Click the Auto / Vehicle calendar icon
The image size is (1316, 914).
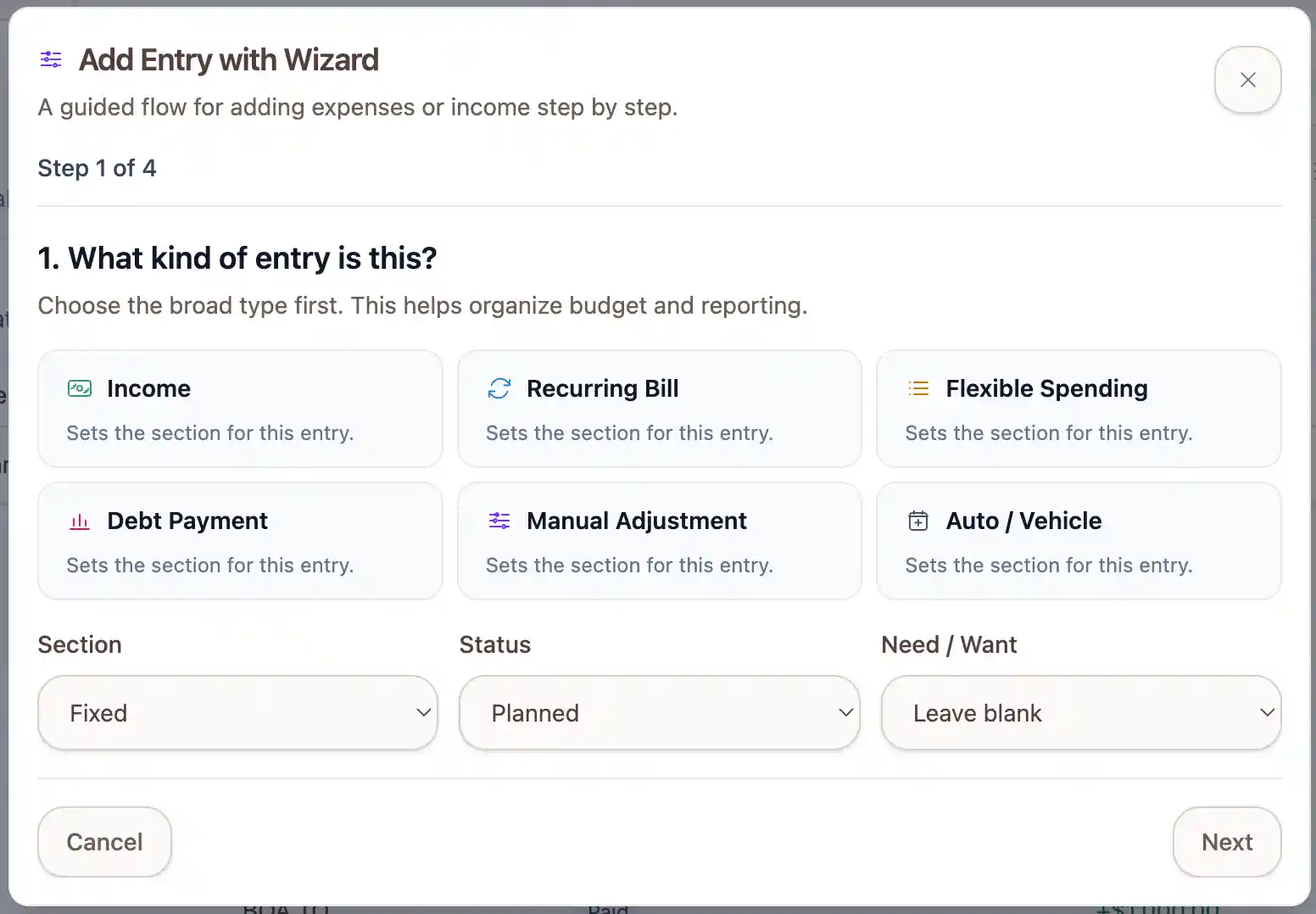(x=918, y=521)
